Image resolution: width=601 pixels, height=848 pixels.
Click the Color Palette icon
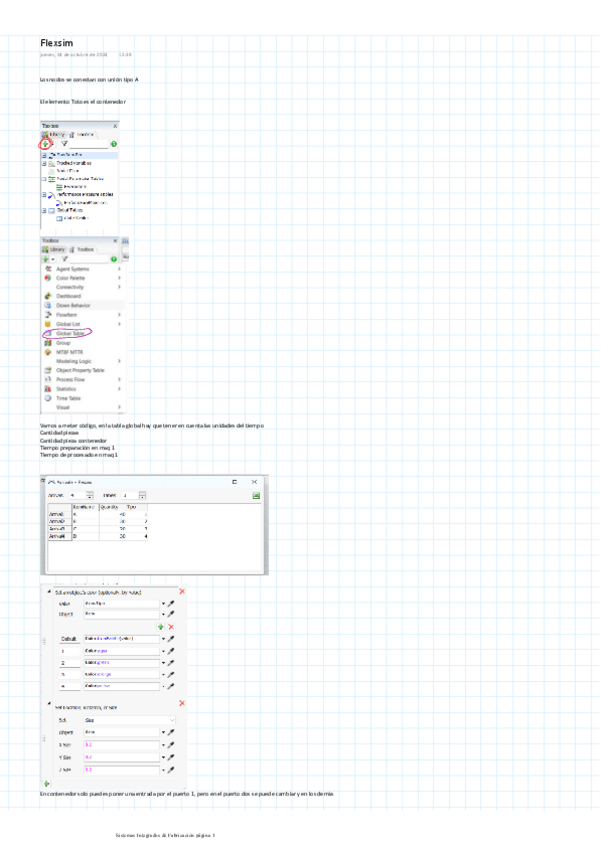point(47,277)
